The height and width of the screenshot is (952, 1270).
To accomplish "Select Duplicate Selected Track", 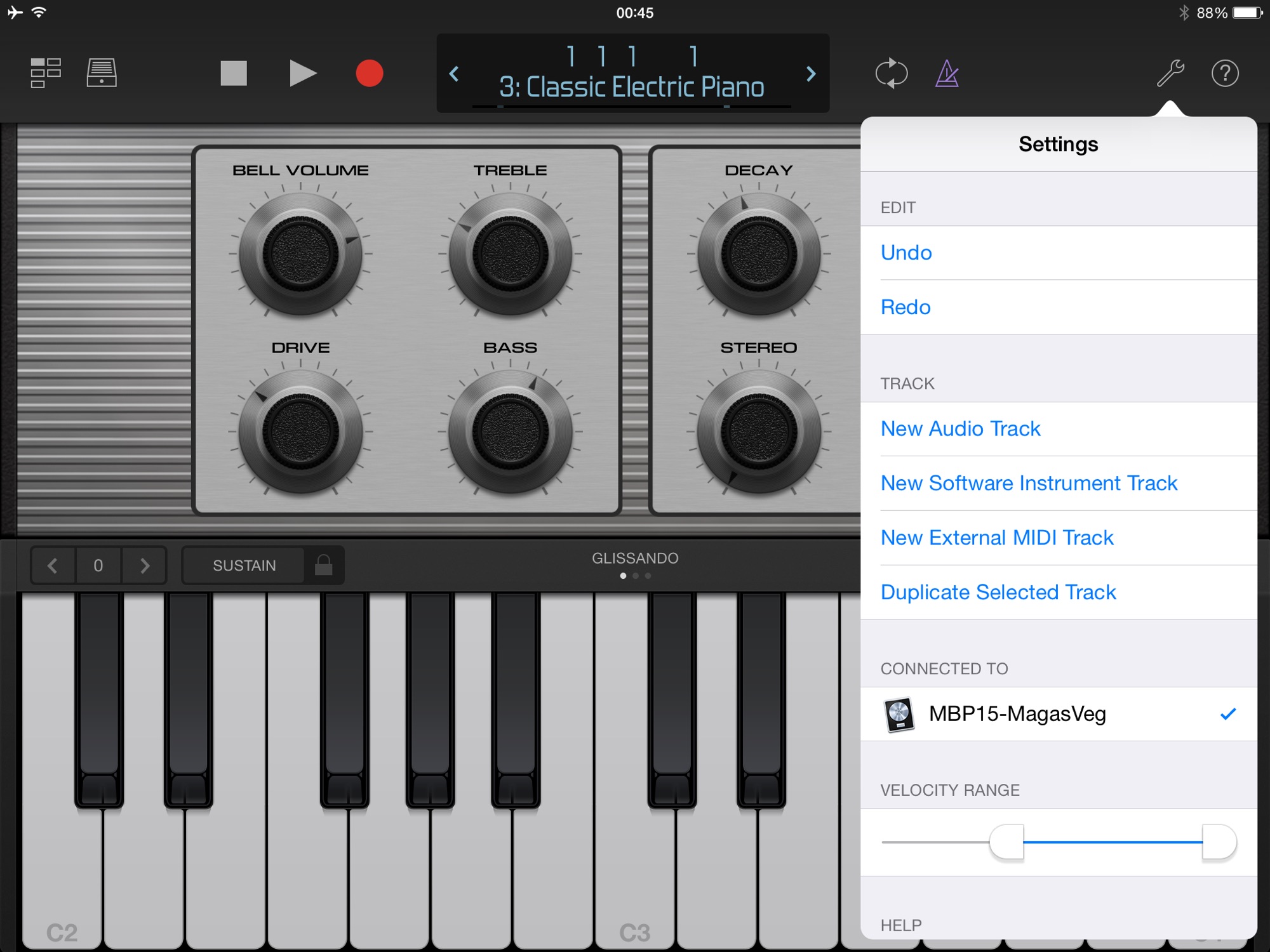I will 1059,592.
